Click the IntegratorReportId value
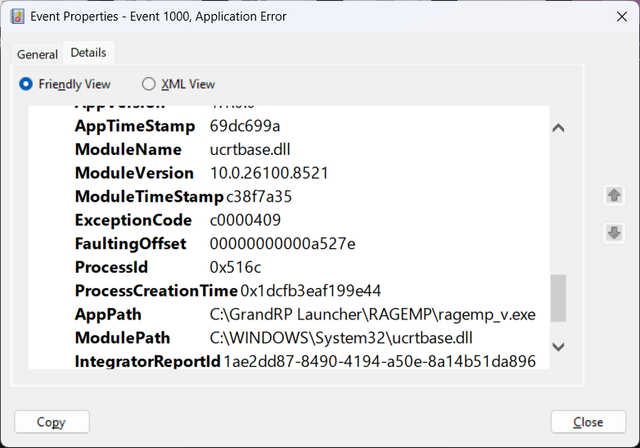Screen dimensions: 640x448 coord(380,362)
